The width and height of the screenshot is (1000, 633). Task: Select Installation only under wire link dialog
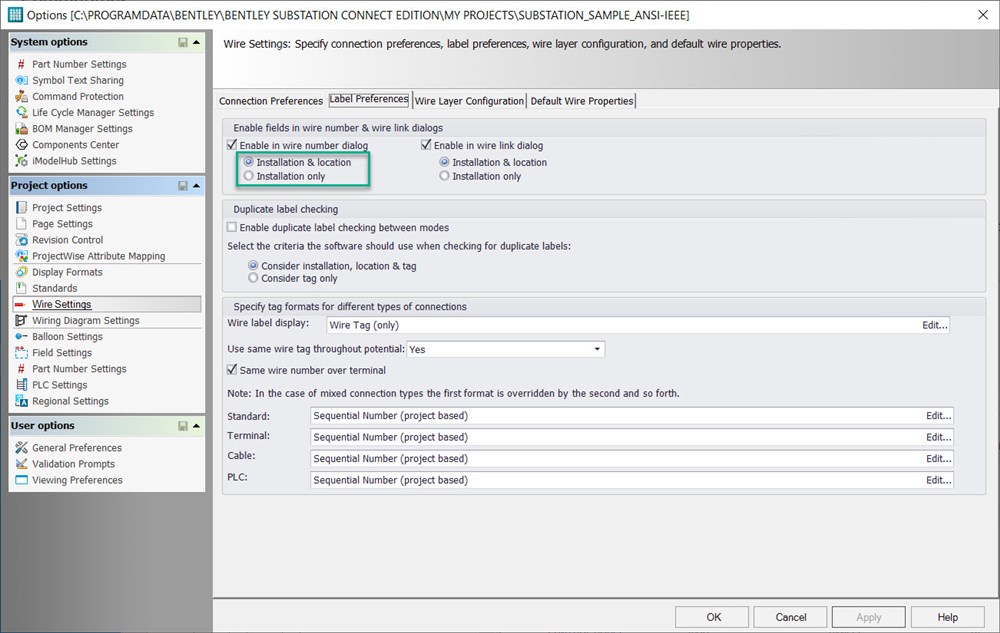pyautogui.click(x=445, y=176)
